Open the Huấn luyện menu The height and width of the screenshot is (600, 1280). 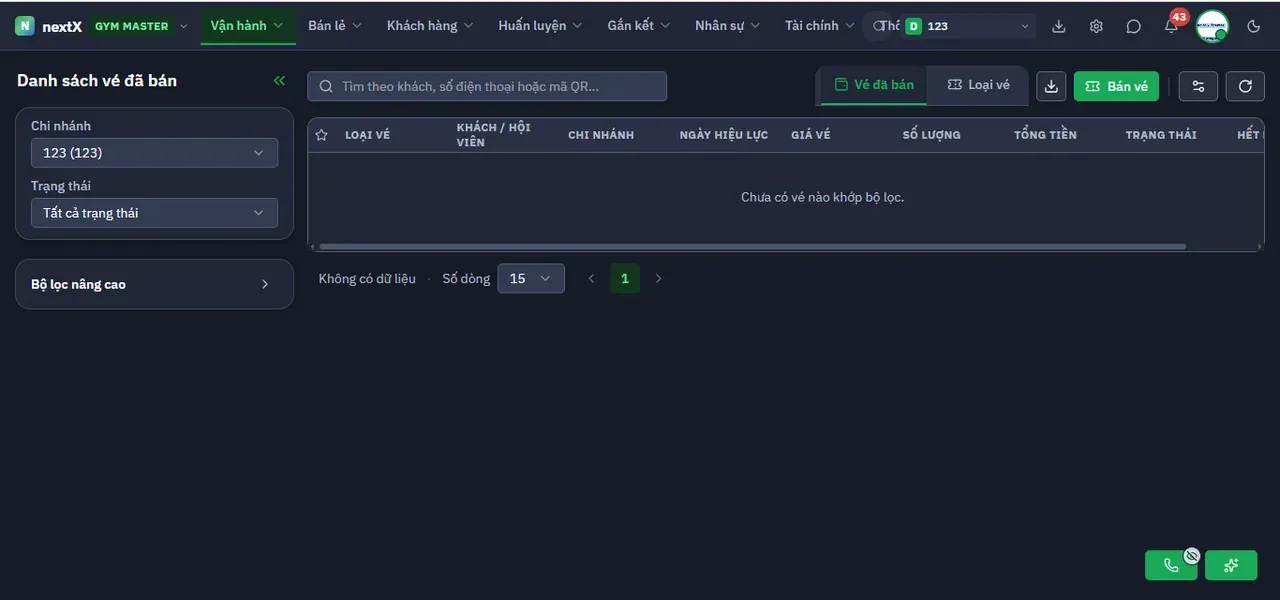541,26
